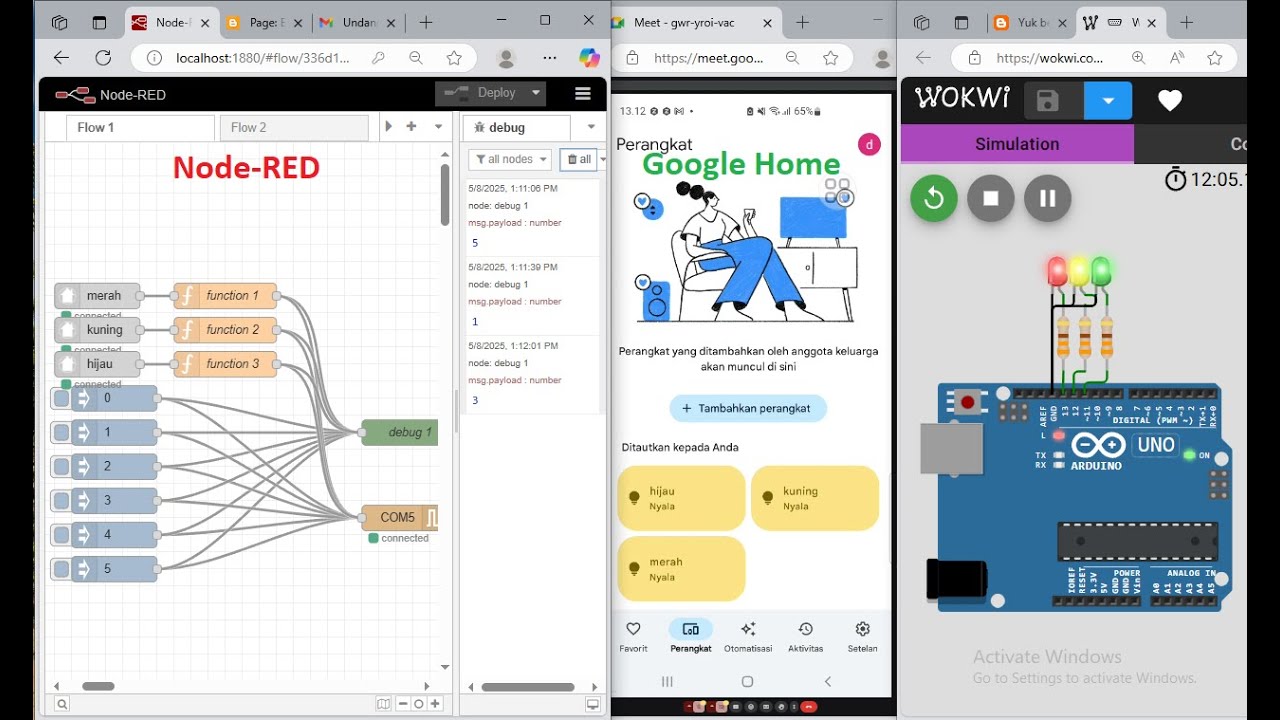Clear debug messages with trash 'all' button
1280x720 pixels.
click(x=578, y=159)
